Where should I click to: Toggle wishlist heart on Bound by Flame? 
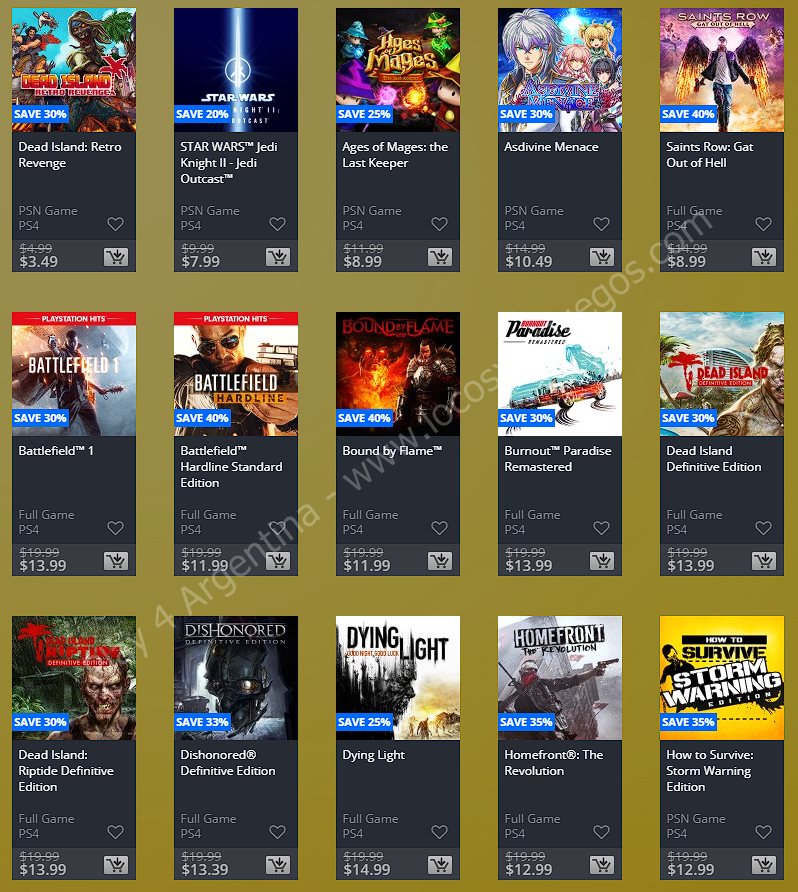(439, 528)
